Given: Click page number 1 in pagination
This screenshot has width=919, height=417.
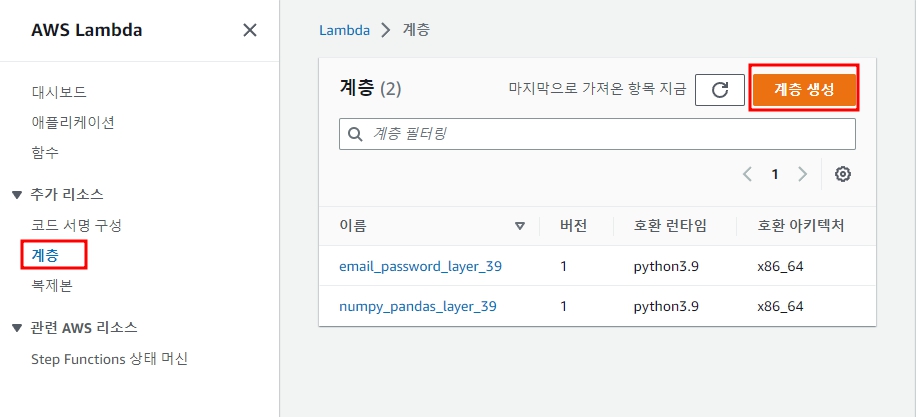Looking at the screenshot, I should (x=775, y=174).
